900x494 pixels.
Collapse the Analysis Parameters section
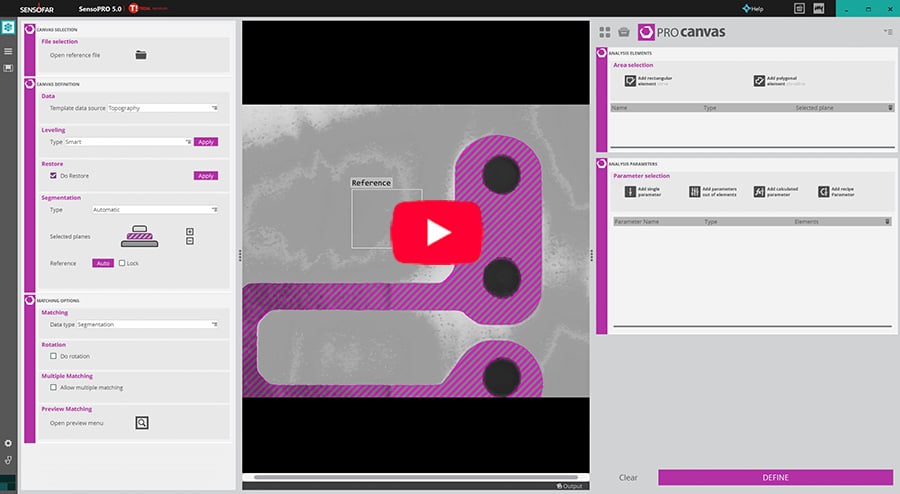pyautogui.click(x=602, y=164)
